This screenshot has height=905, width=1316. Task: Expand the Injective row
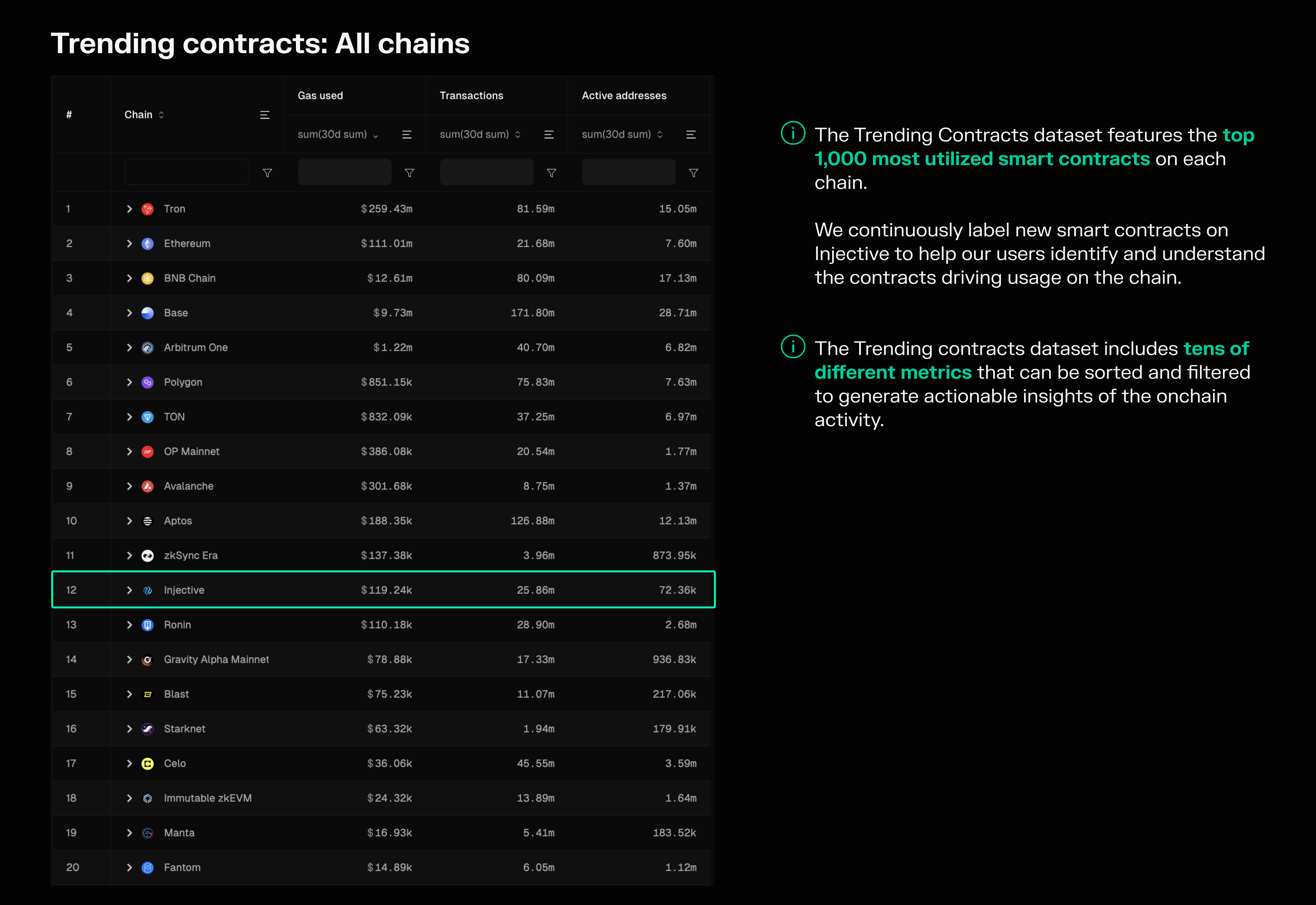coord(130,590)
